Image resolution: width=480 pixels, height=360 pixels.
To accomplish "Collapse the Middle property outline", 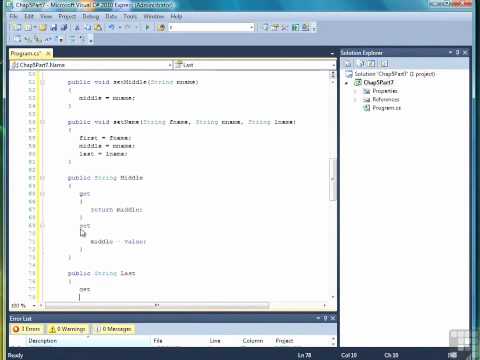I will [42, 178].
